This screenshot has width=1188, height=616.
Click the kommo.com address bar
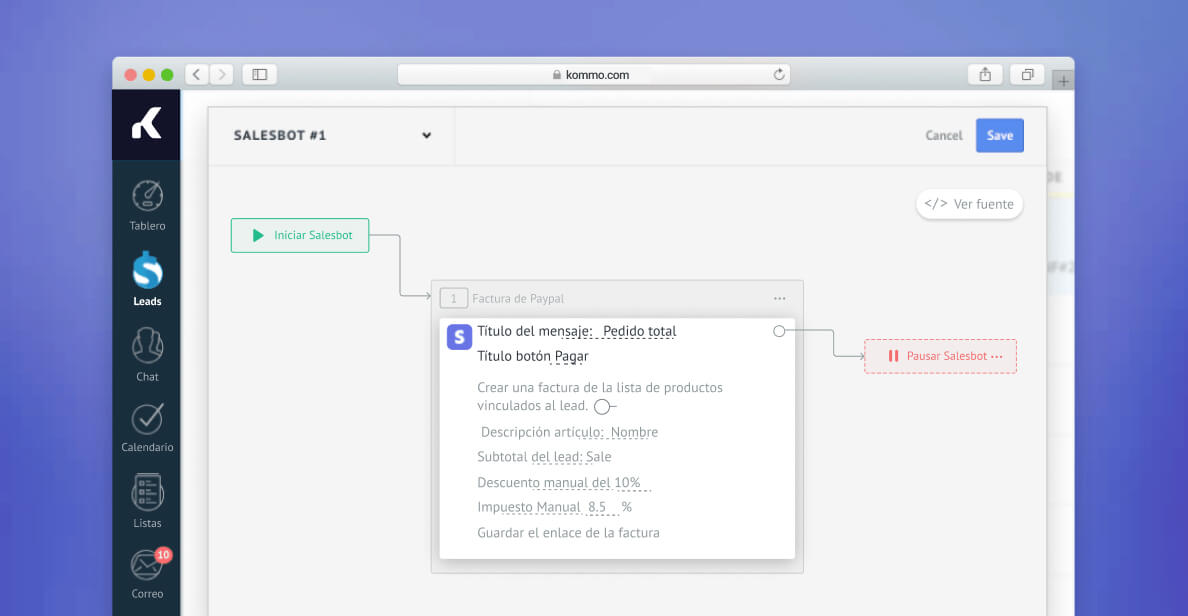(593, 74)
